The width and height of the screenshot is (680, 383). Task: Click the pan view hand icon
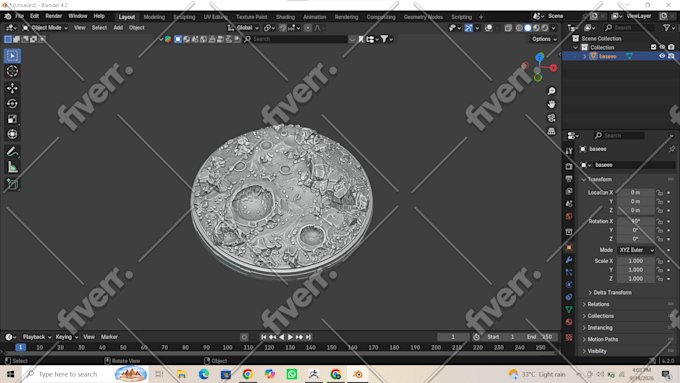[551, 105]
